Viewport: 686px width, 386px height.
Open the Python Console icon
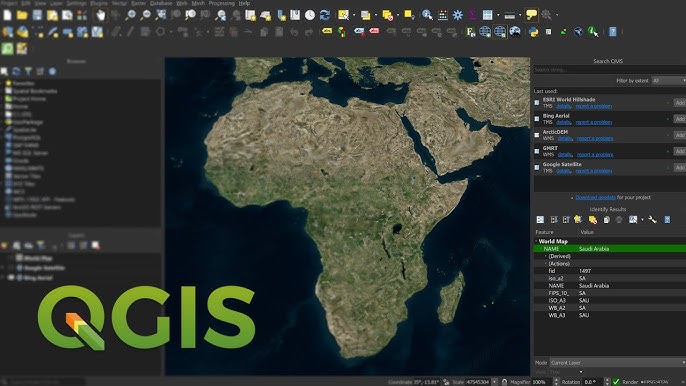tap(533, 32)
